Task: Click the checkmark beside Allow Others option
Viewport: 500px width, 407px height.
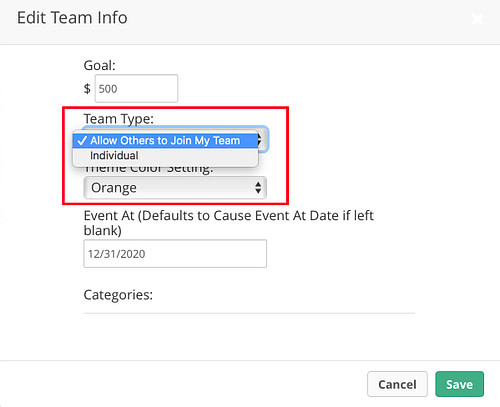Action: pos(82,141)
